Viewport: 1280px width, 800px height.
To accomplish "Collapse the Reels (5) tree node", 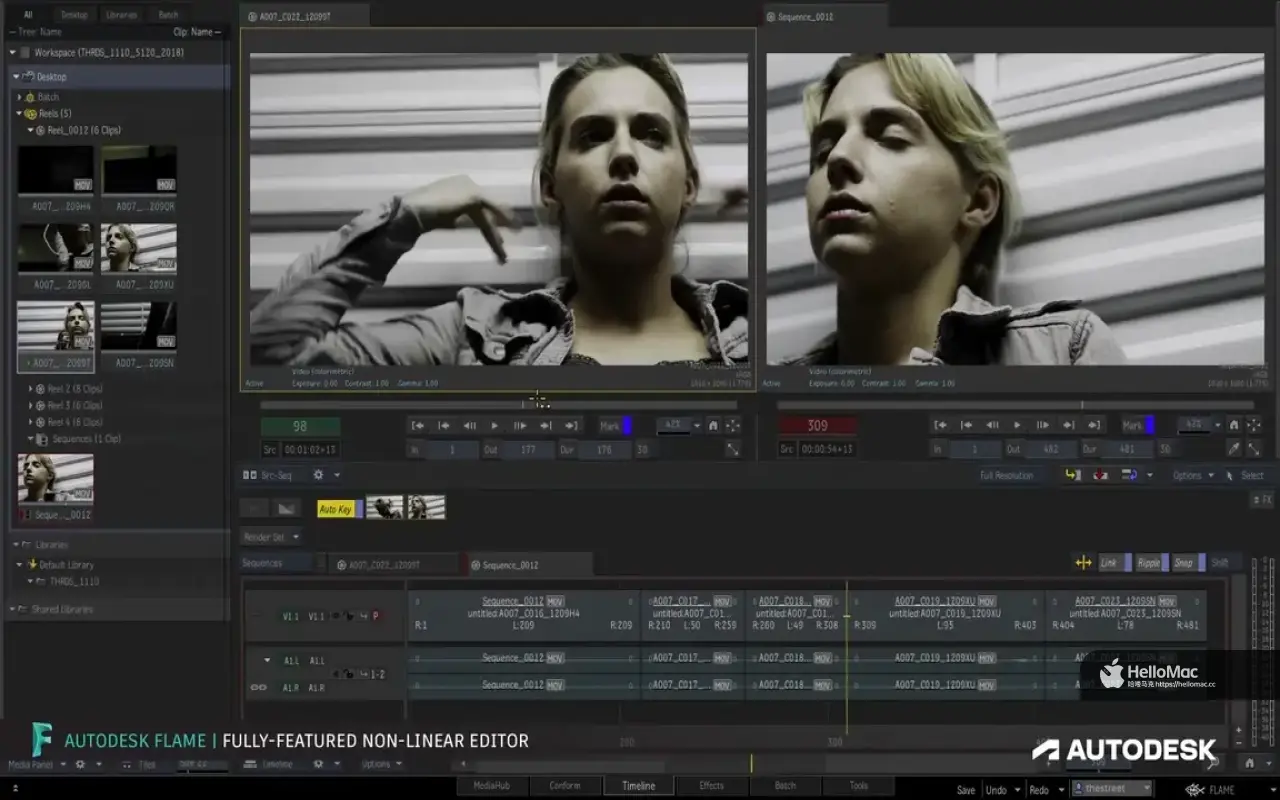I will pos(19,113).
